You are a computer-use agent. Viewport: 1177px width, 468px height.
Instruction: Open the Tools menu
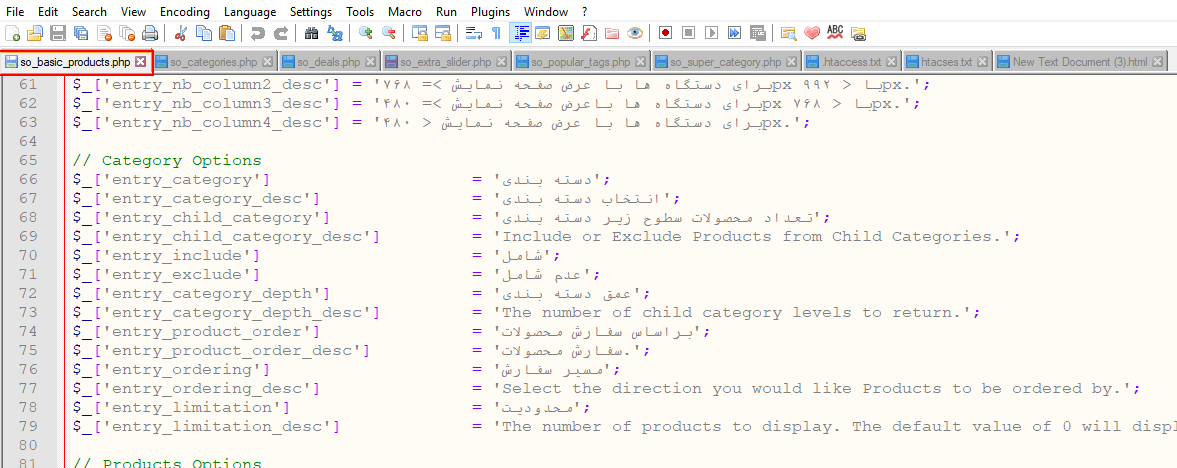360,12
